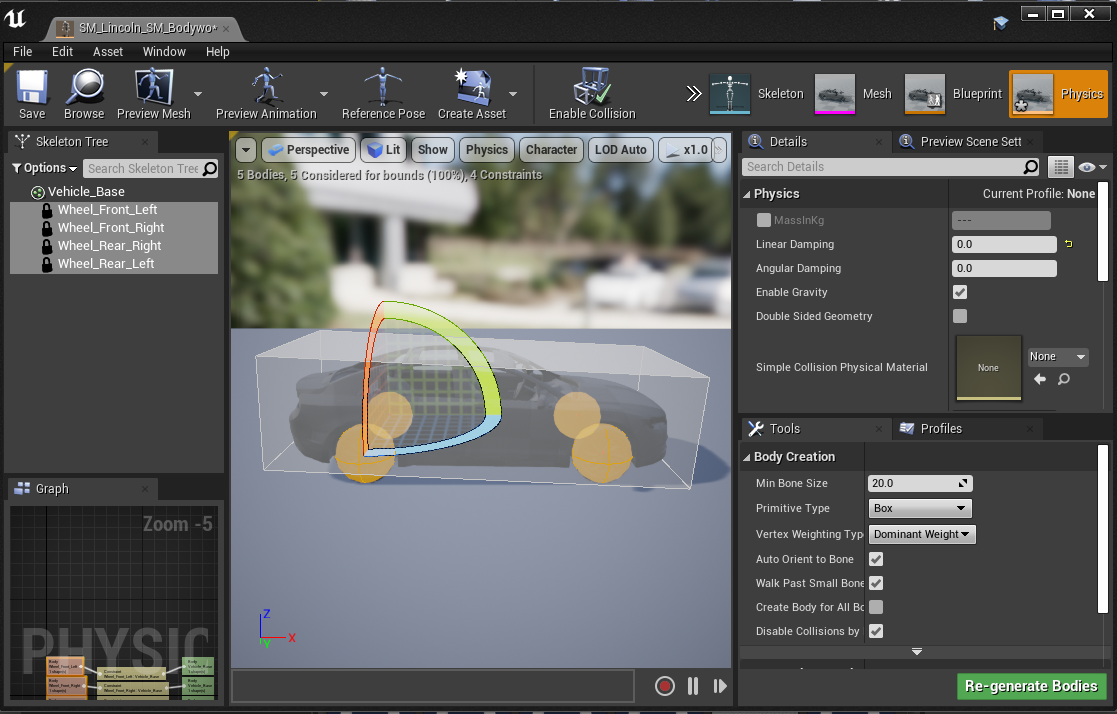Click the Lit view mode button

click(383, 150)
